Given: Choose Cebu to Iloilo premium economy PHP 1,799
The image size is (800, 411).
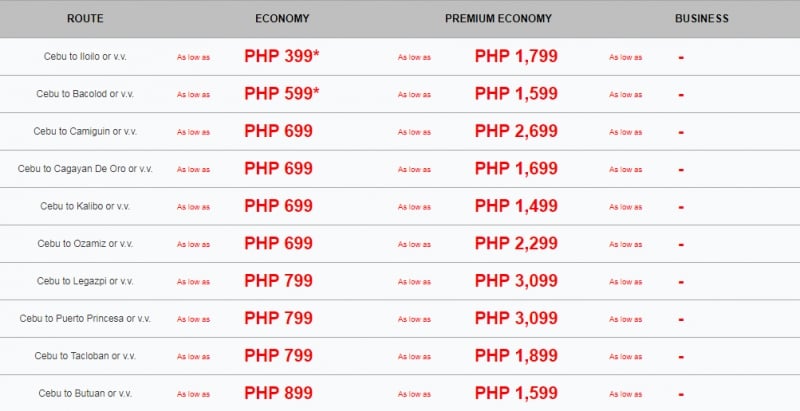Looking at the screenshot, I should click(x=516, y=56).
